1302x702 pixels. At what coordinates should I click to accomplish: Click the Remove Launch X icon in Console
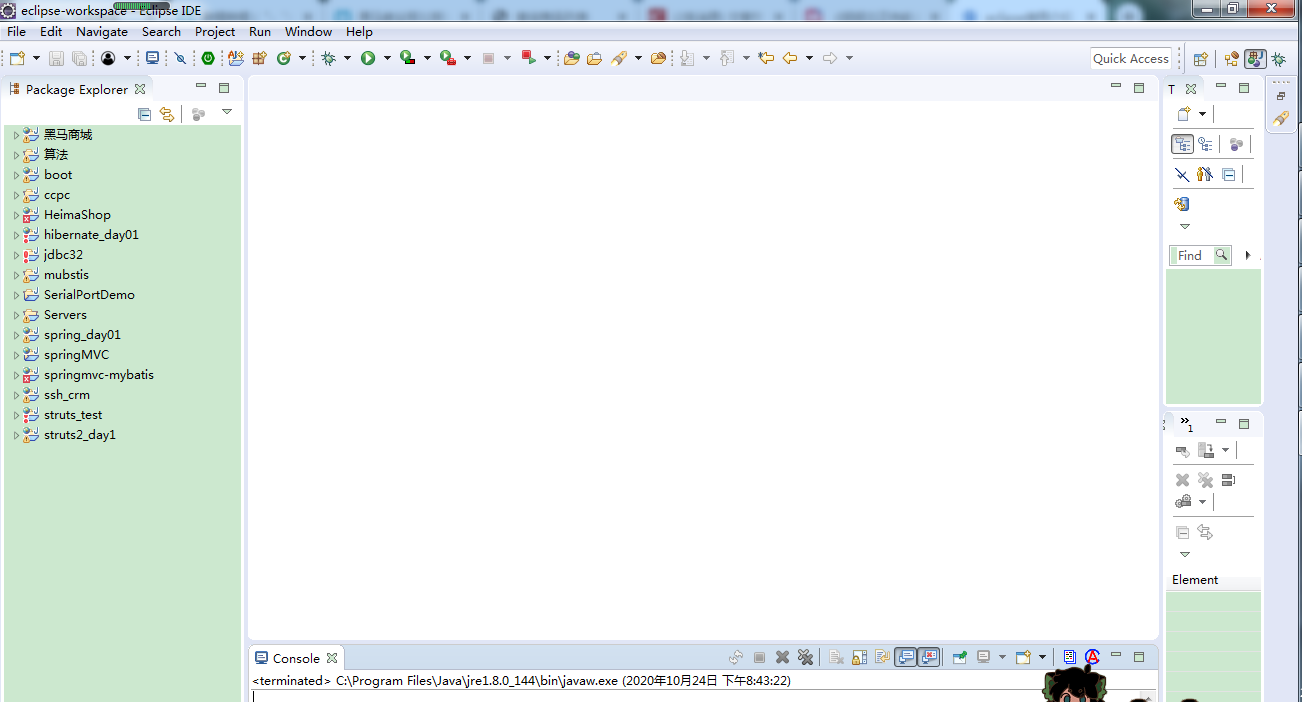tap(783, 657)
